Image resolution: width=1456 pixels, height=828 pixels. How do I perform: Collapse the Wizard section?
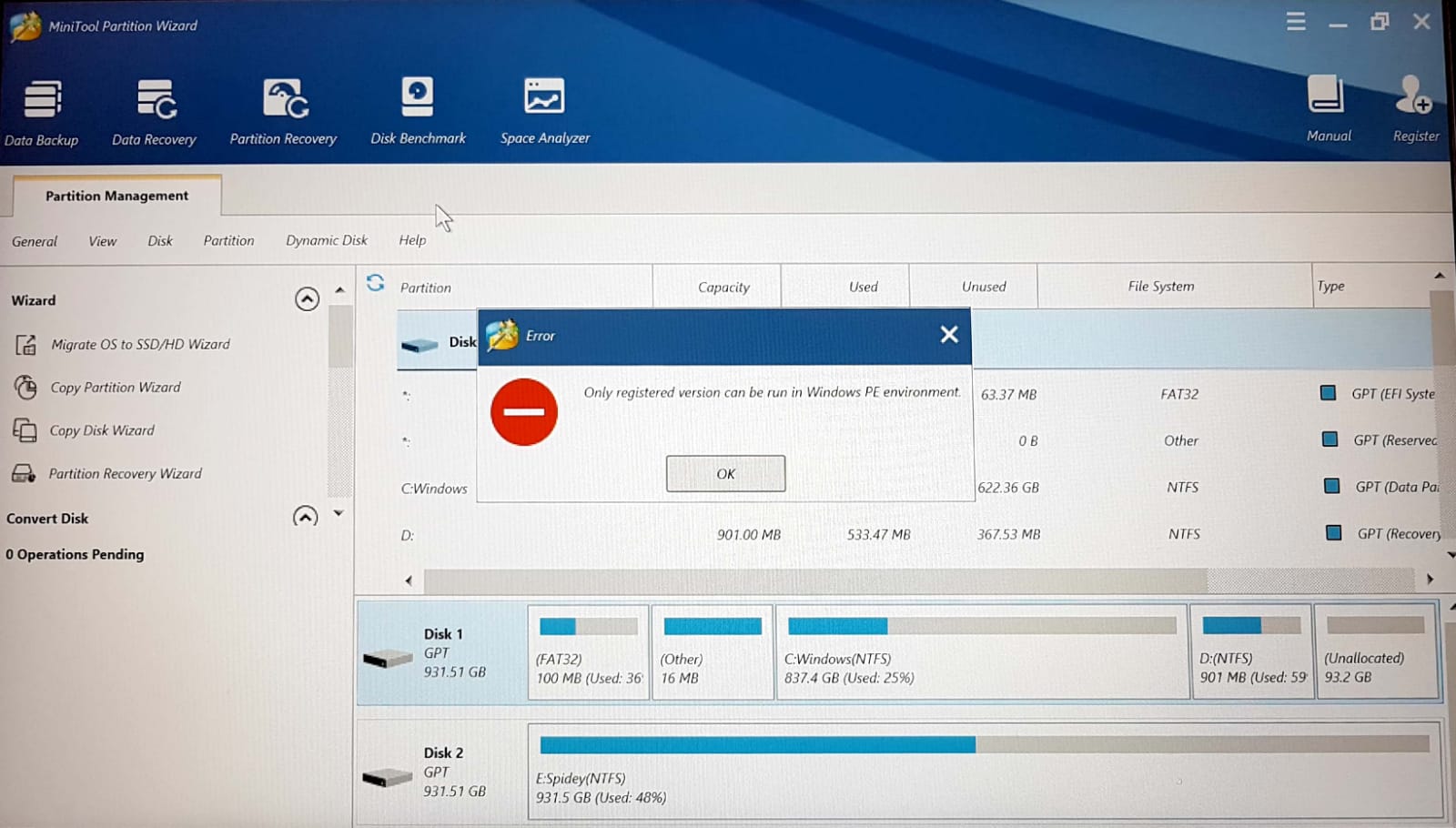(x=307, y=299)
